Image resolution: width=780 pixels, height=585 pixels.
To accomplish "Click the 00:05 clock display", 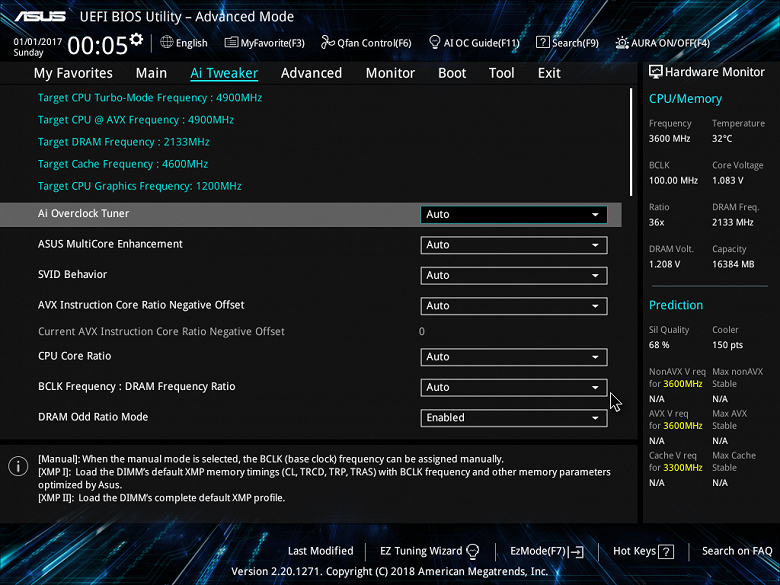I will (x=98, y=45).
